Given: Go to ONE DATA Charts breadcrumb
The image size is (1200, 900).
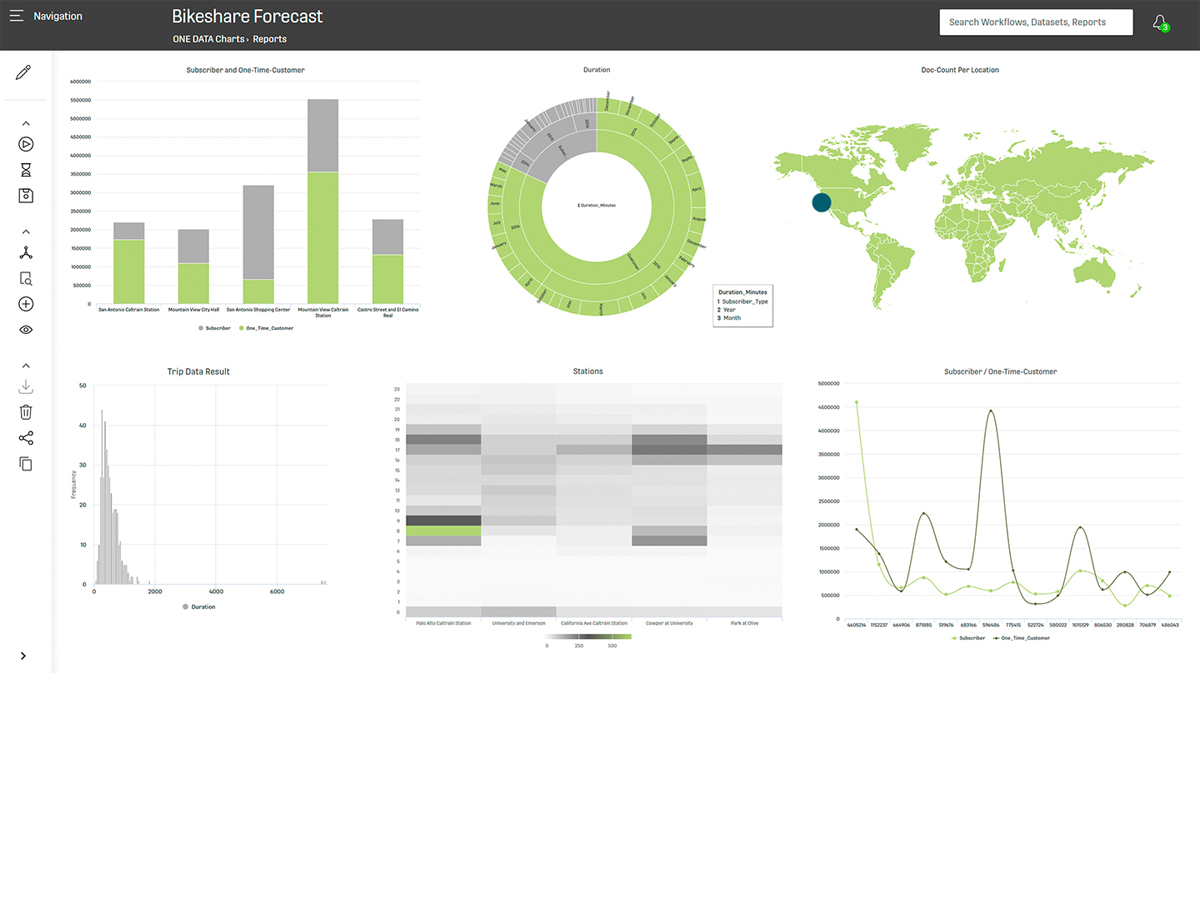Looking at the screenshot, I should [208, 39].
